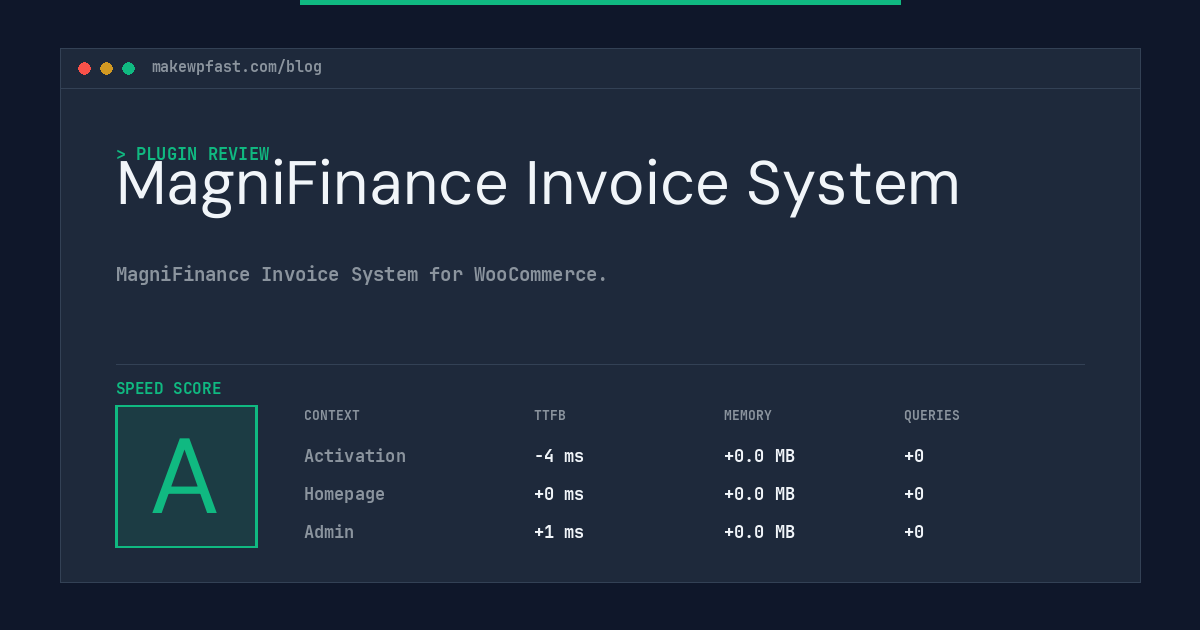Click the CONTEXT column header
1200x630 pixels.
(332, 416)
